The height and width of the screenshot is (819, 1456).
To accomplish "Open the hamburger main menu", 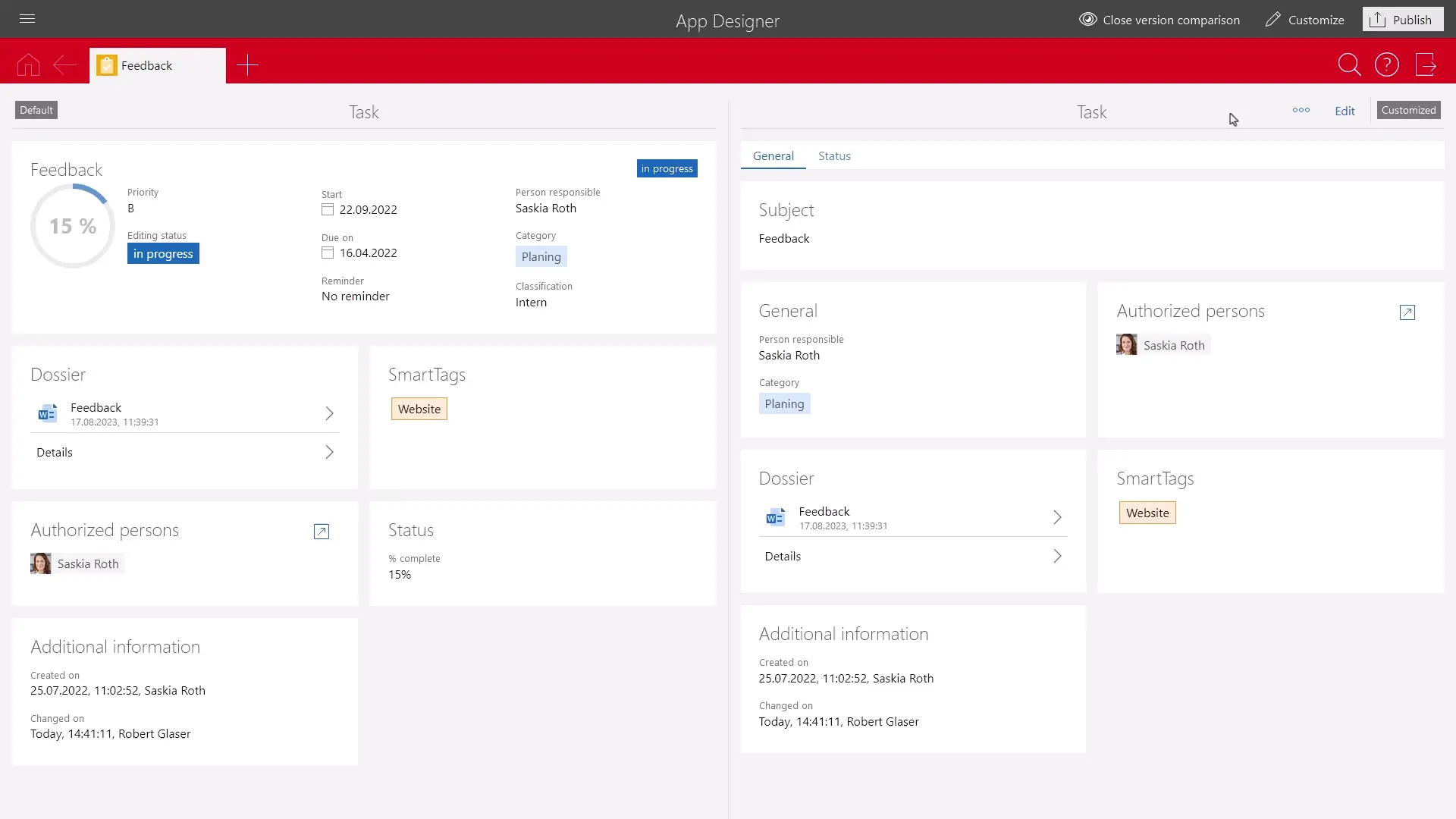I will (27, 19).
